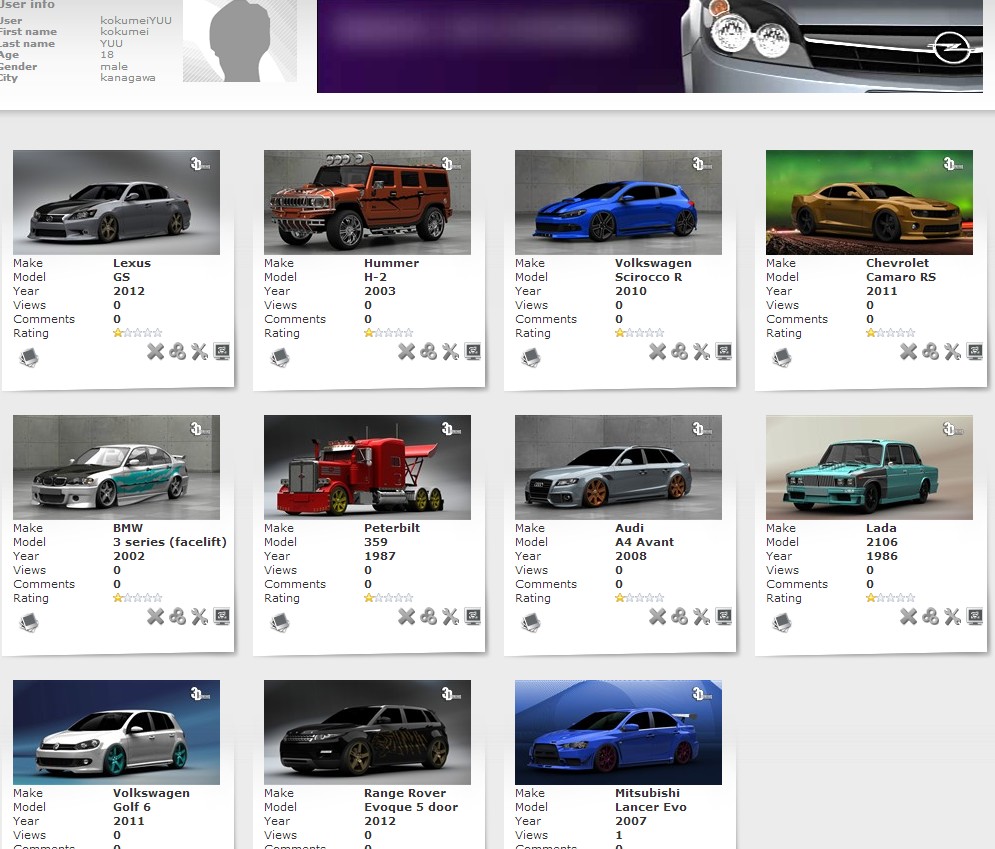Delete the Hummer H-2 with X icon
Viewport: 995px width, 849px height.
pos(407,352)
